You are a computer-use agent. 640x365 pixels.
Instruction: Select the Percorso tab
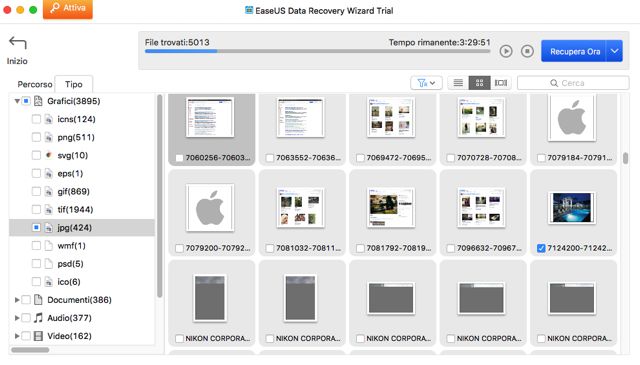35,84
